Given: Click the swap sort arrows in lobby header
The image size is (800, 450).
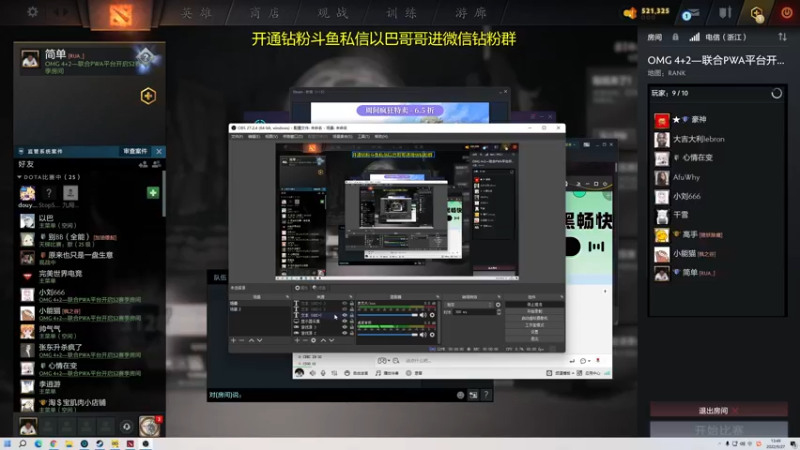Looking at the screenshot, I should pos(782,37).
